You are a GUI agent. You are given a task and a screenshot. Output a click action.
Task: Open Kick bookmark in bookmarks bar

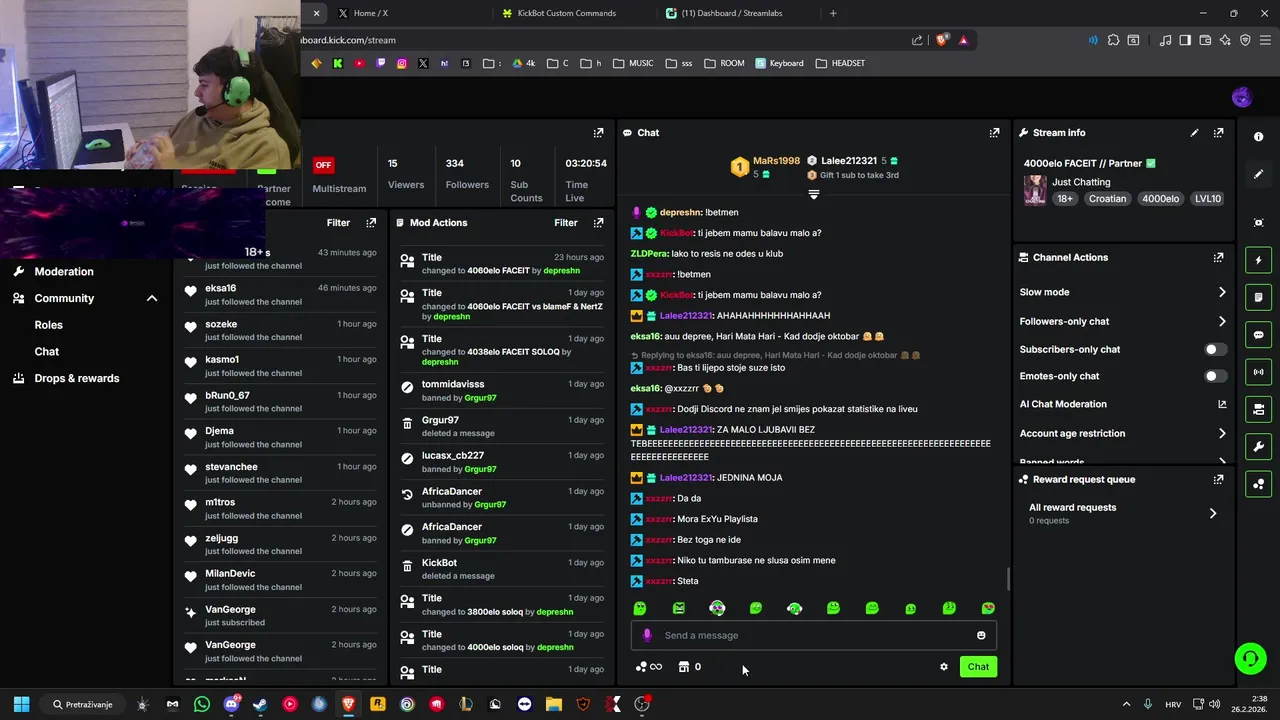pyautogui.click(x=338, y=63)
